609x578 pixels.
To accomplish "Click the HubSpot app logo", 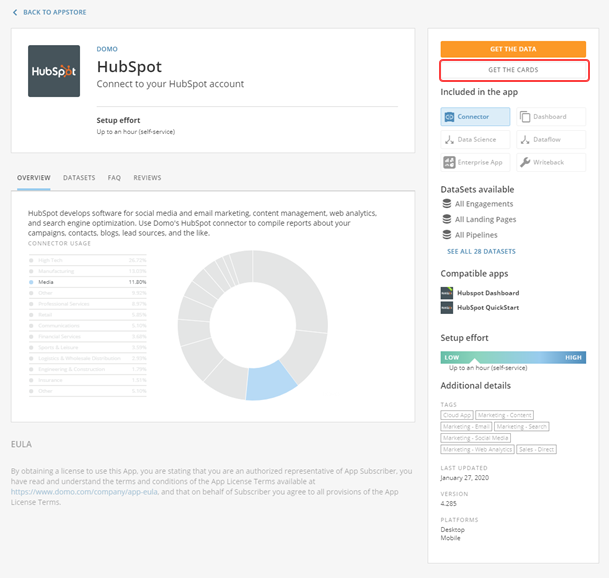I will pyautogui.click(x=54, y=71).
